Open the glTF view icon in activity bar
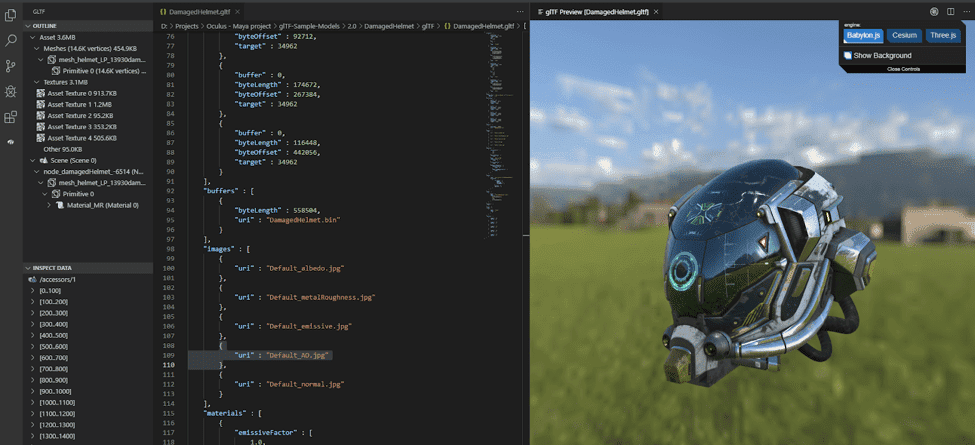The height and width of the screenshot is (445, 975). coord(11,142)
